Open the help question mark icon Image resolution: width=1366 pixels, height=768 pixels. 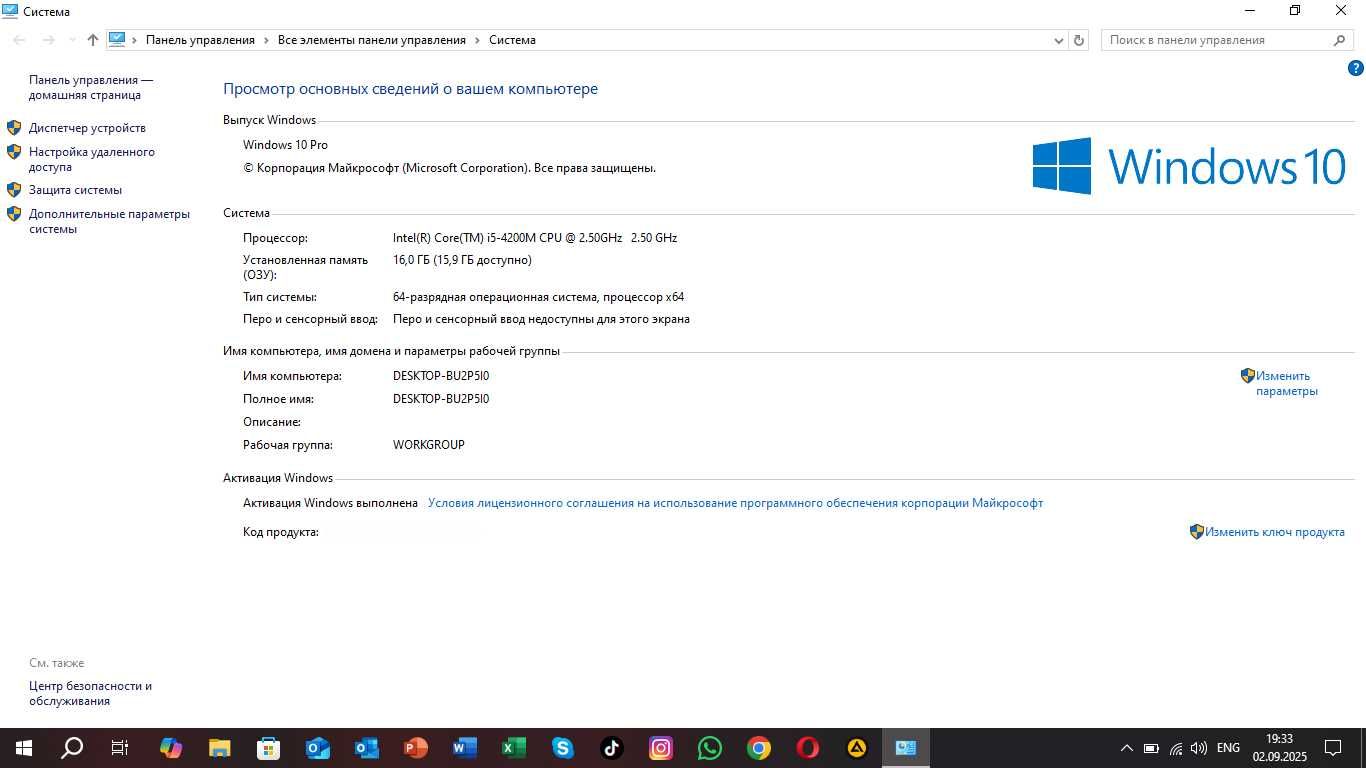(x=1356, y=68)
